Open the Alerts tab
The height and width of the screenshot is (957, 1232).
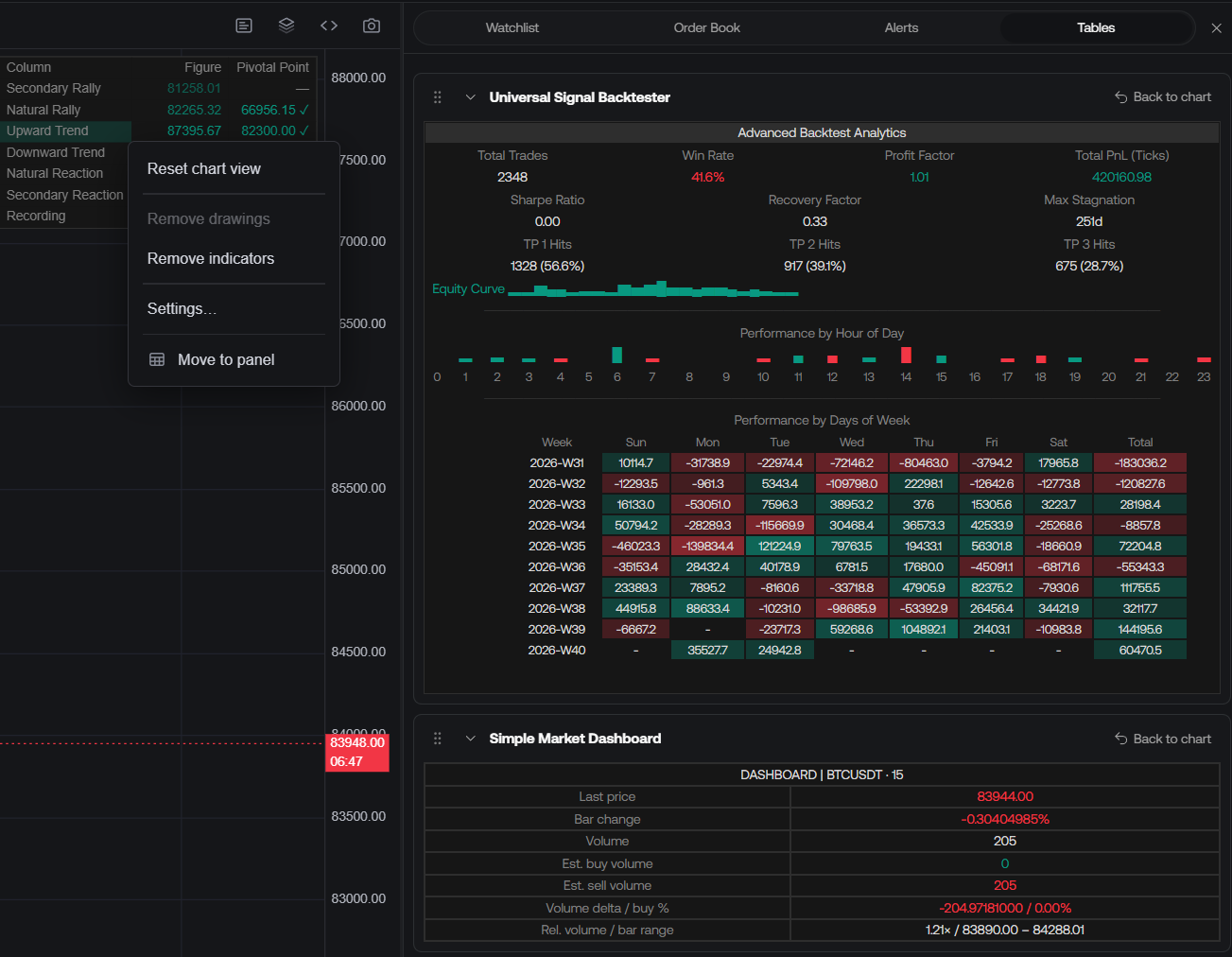click(x=902, y=28)
